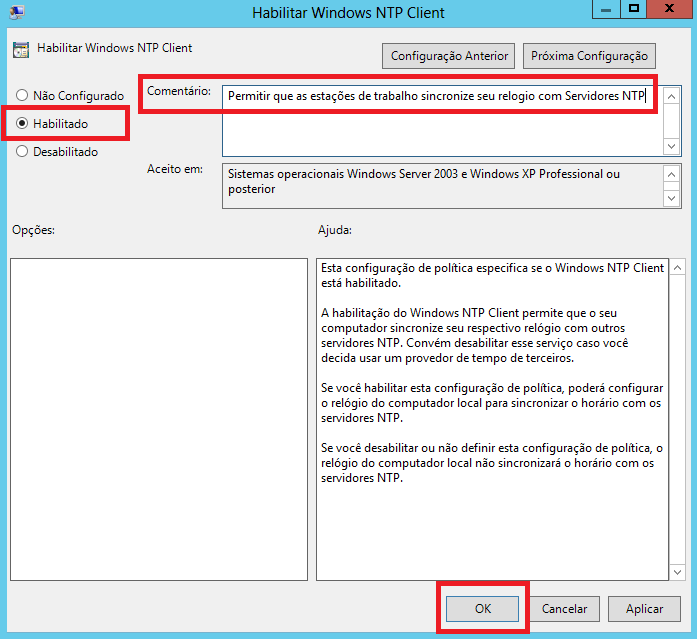Click the window title 'Habilitar Windows NTP Client'
Viewport: 697px width, 639px height.
348,12
